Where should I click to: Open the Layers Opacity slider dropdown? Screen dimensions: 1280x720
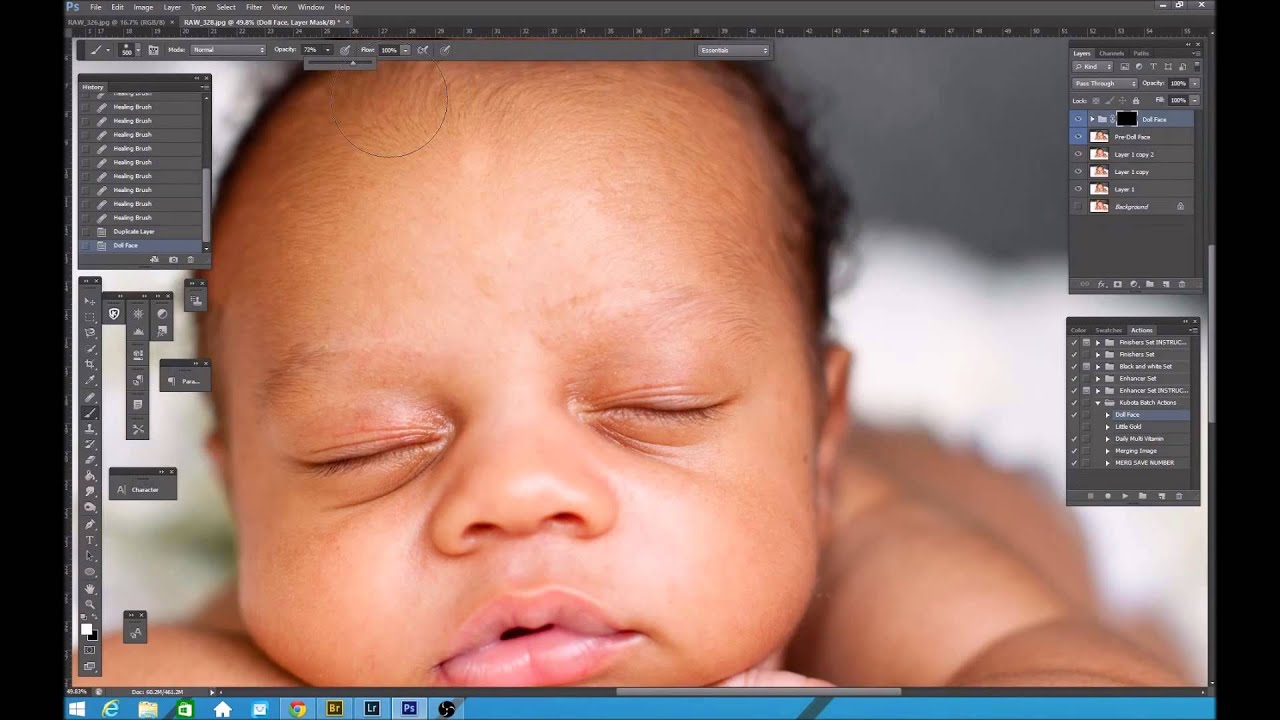pyautogui.click(x=1194, y=83)
